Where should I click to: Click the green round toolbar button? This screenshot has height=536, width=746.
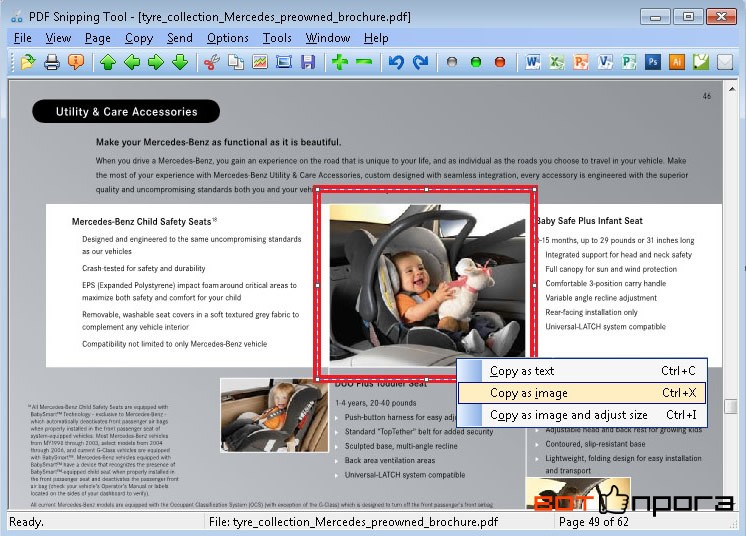pyautogui.click(x=476, y=62)
